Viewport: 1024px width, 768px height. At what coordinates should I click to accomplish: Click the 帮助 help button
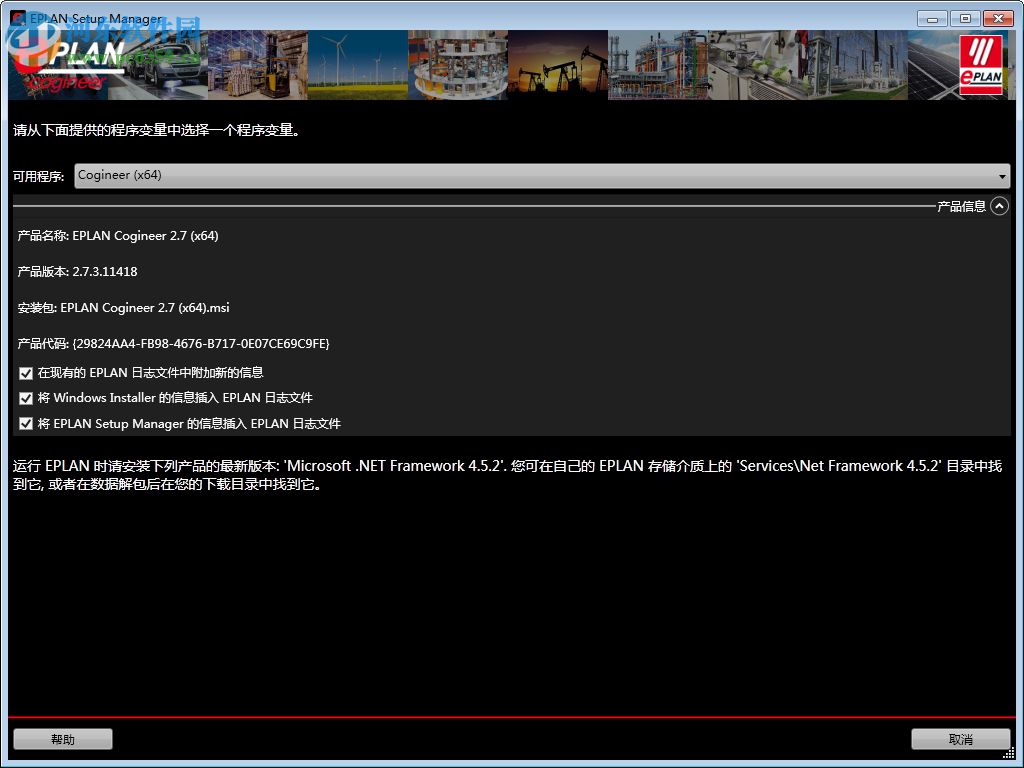[x=63, y=739]
